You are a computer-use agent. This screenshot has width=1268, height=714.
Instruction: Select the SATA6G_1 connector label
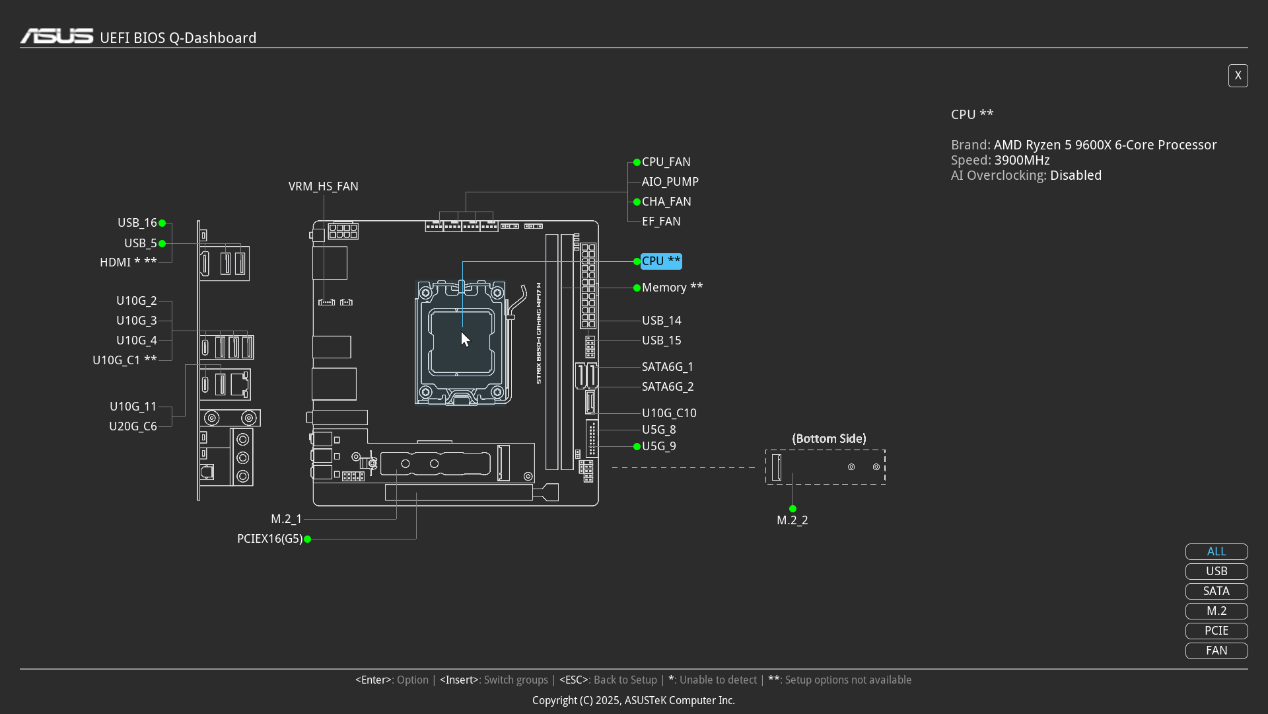(667, 367)
